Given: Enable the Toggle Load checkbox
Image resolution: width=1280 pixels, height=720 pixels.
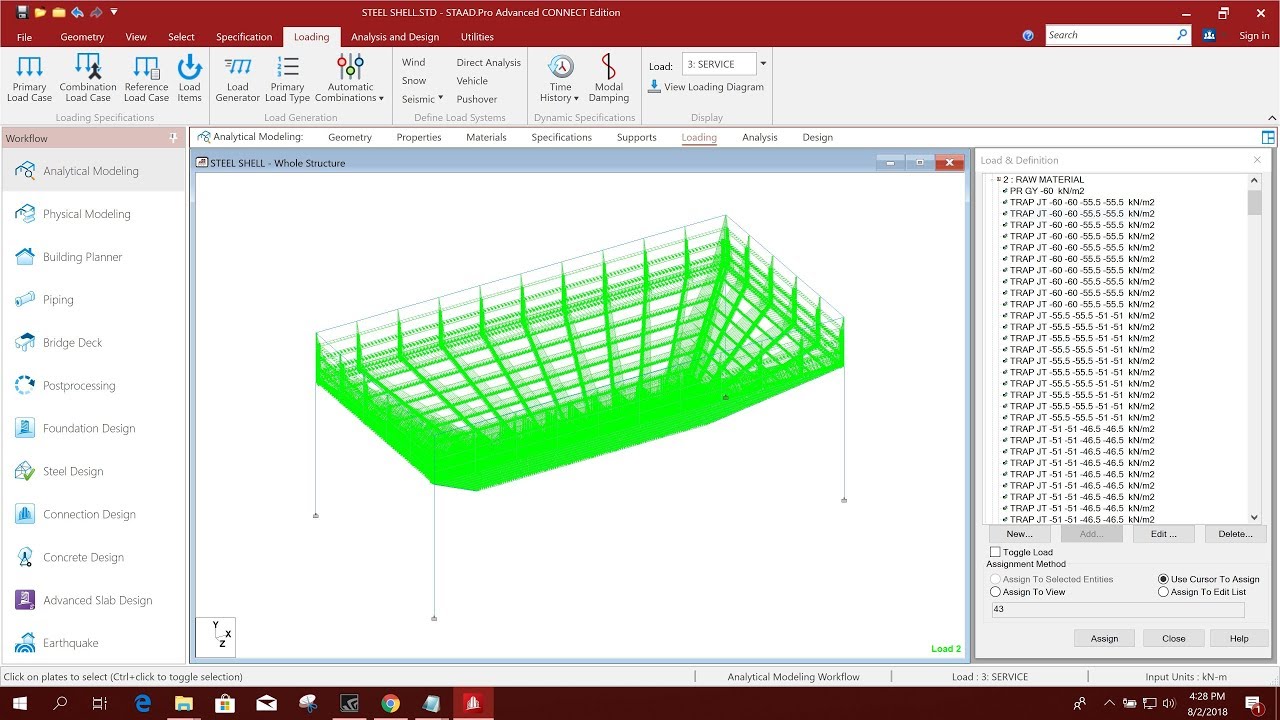Looking at the screenshot, I should (x=997, y=551).
